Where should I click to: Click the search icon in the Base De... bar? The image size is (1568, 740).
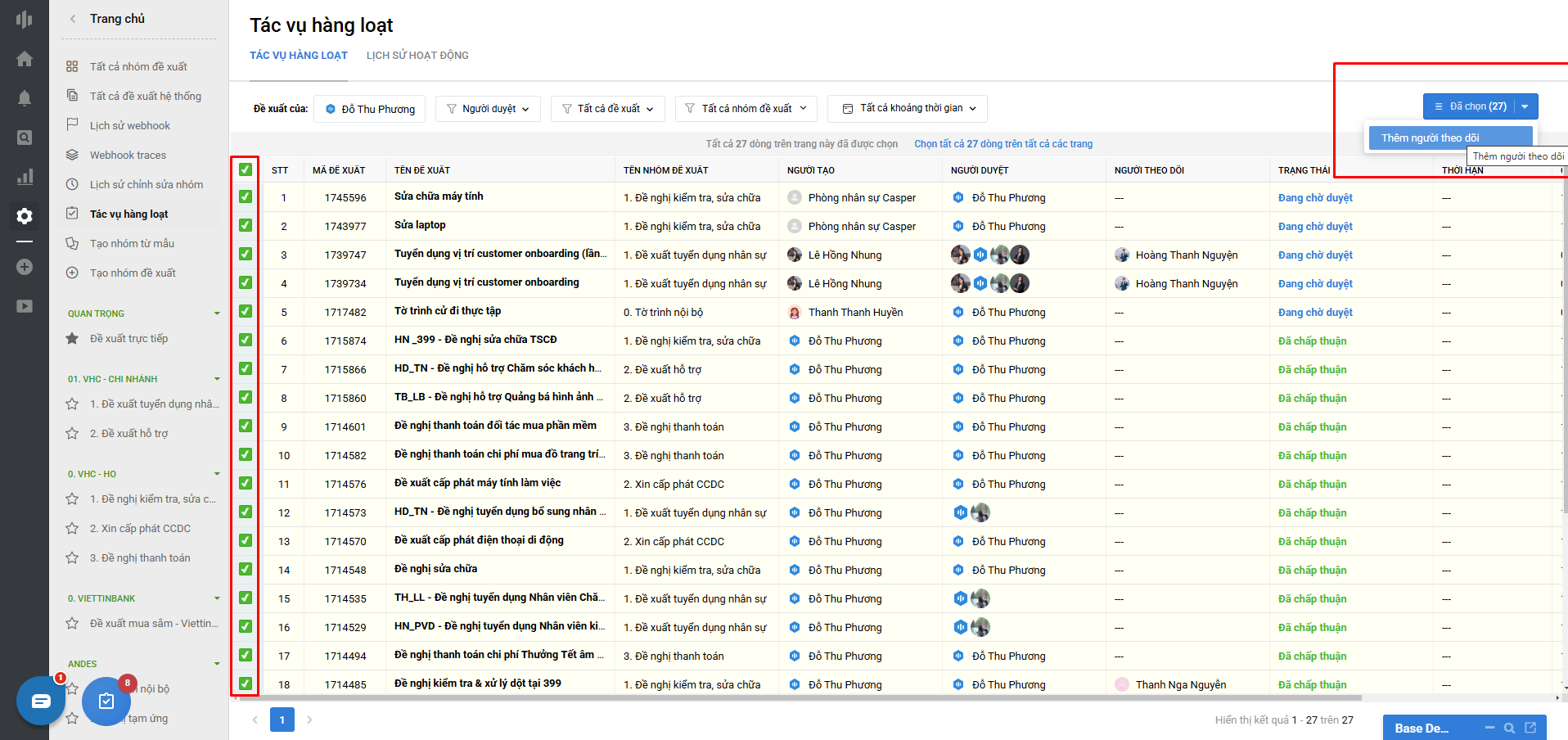(x=1510, y=728)
